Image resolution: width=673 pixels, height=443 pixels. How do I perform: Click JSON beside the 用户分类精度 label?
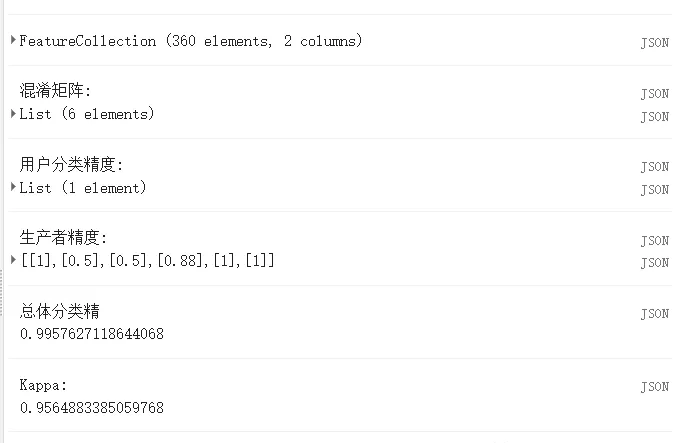(x=655, y=167)
